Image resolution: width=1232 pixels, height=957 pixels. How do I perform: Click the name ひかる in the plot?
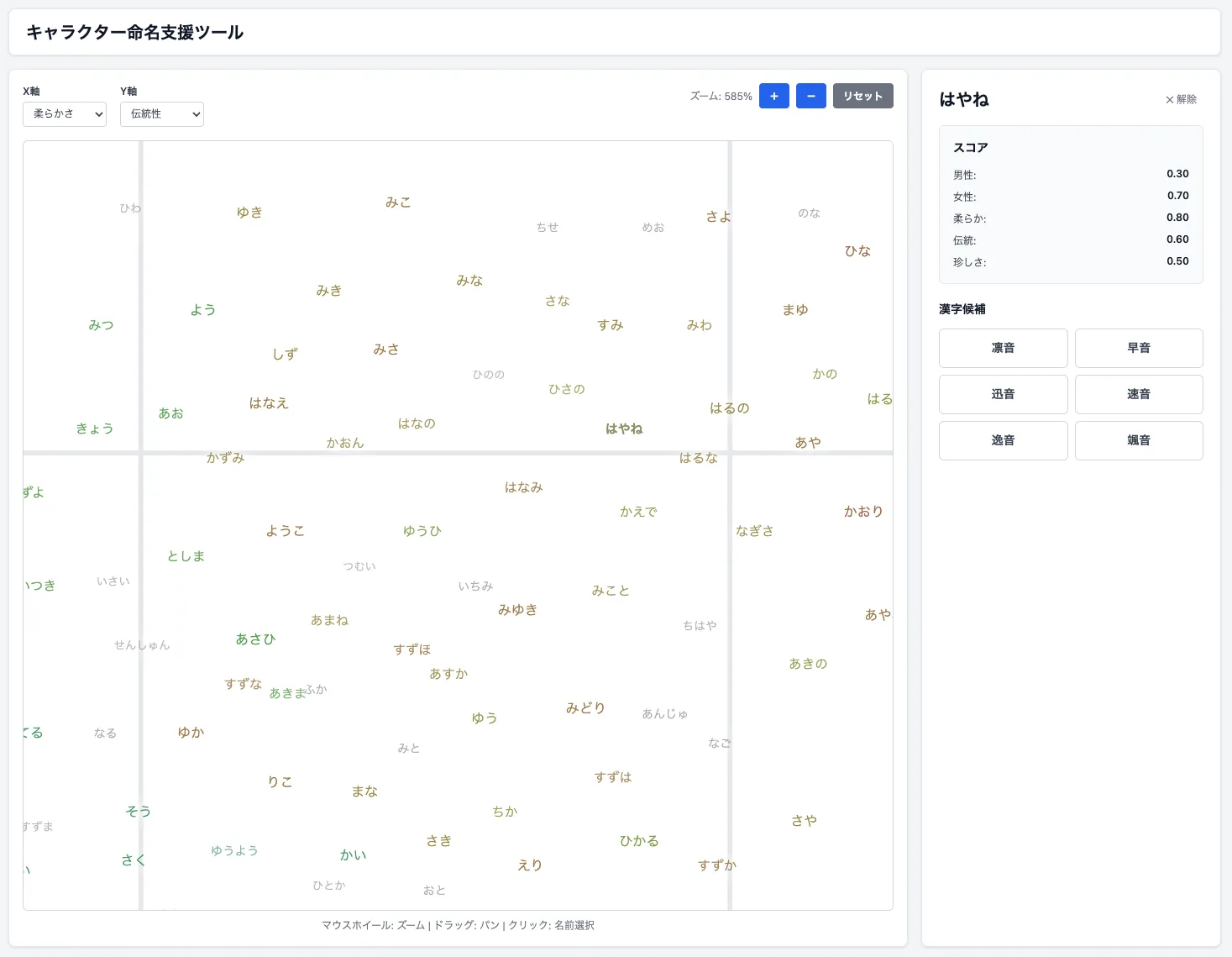tap(639, 841)
